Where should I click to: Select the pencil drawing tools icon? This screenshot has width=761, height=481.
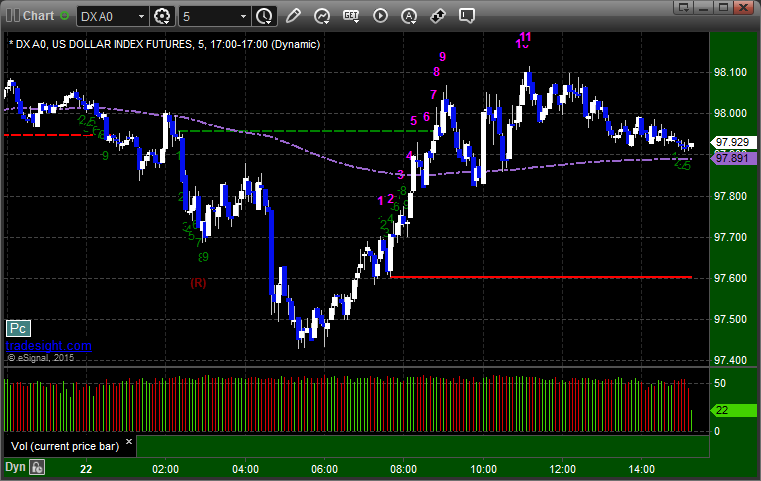(x=293, y=16)
